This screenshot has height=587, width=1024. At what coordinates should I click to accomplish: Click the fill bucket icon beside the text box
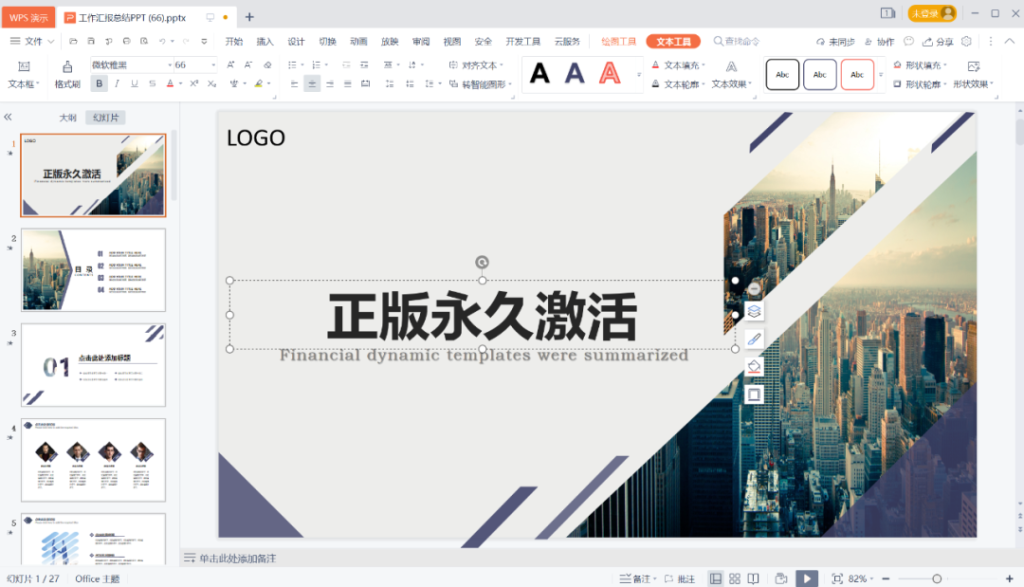point(754,366)
